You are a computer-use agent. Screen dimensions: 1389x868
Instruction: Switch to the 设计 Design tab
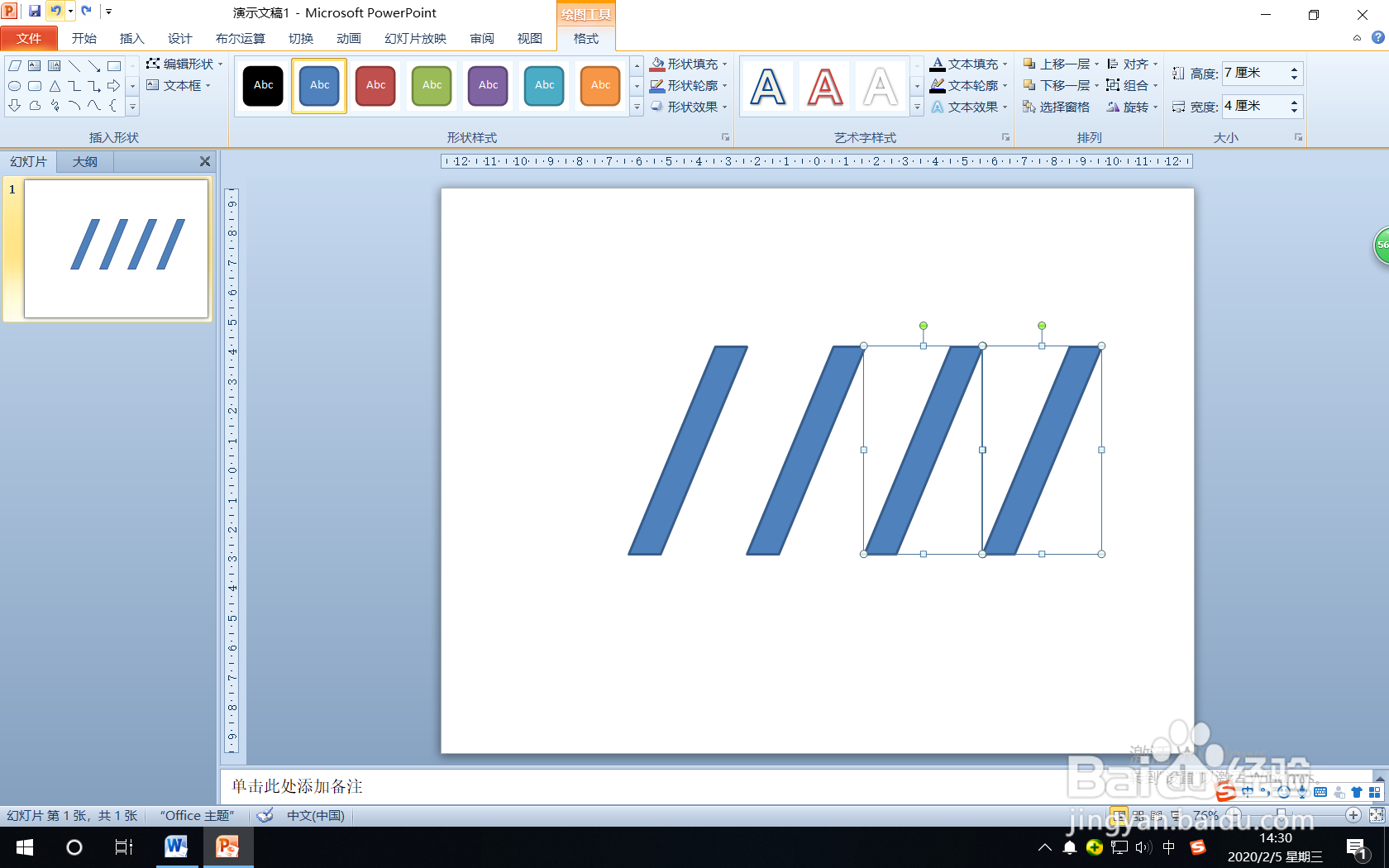(x=179, y=38)
